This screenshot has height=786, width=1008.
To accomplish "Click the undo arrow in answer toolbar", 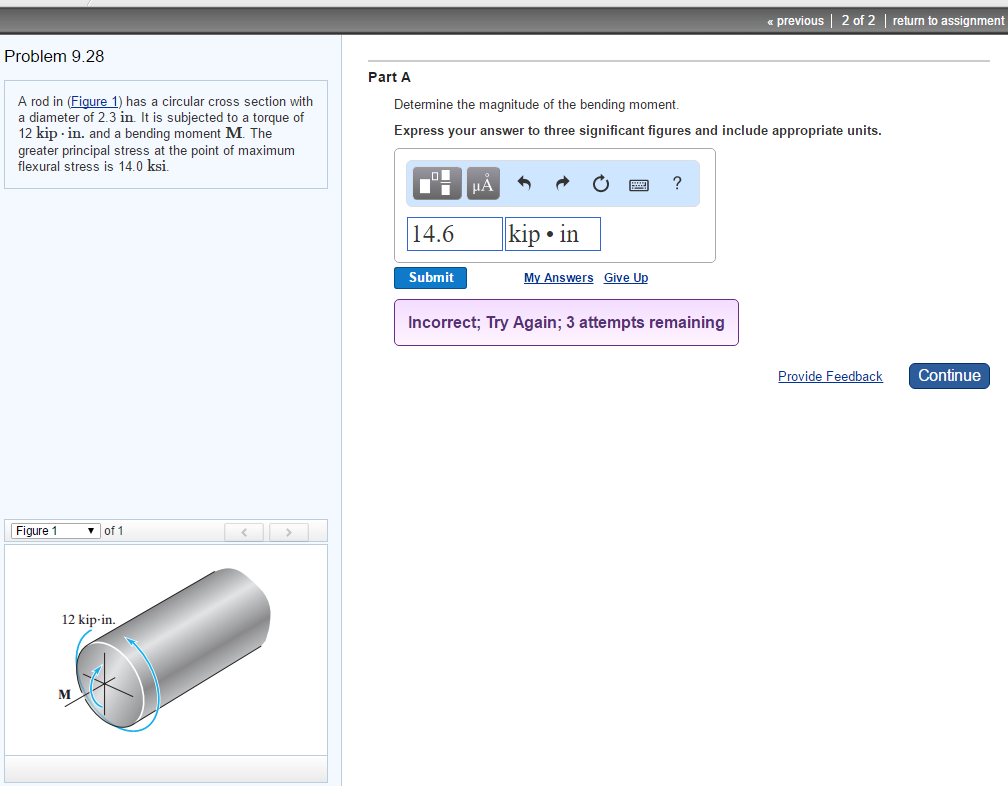I will [x=523, y=184].
